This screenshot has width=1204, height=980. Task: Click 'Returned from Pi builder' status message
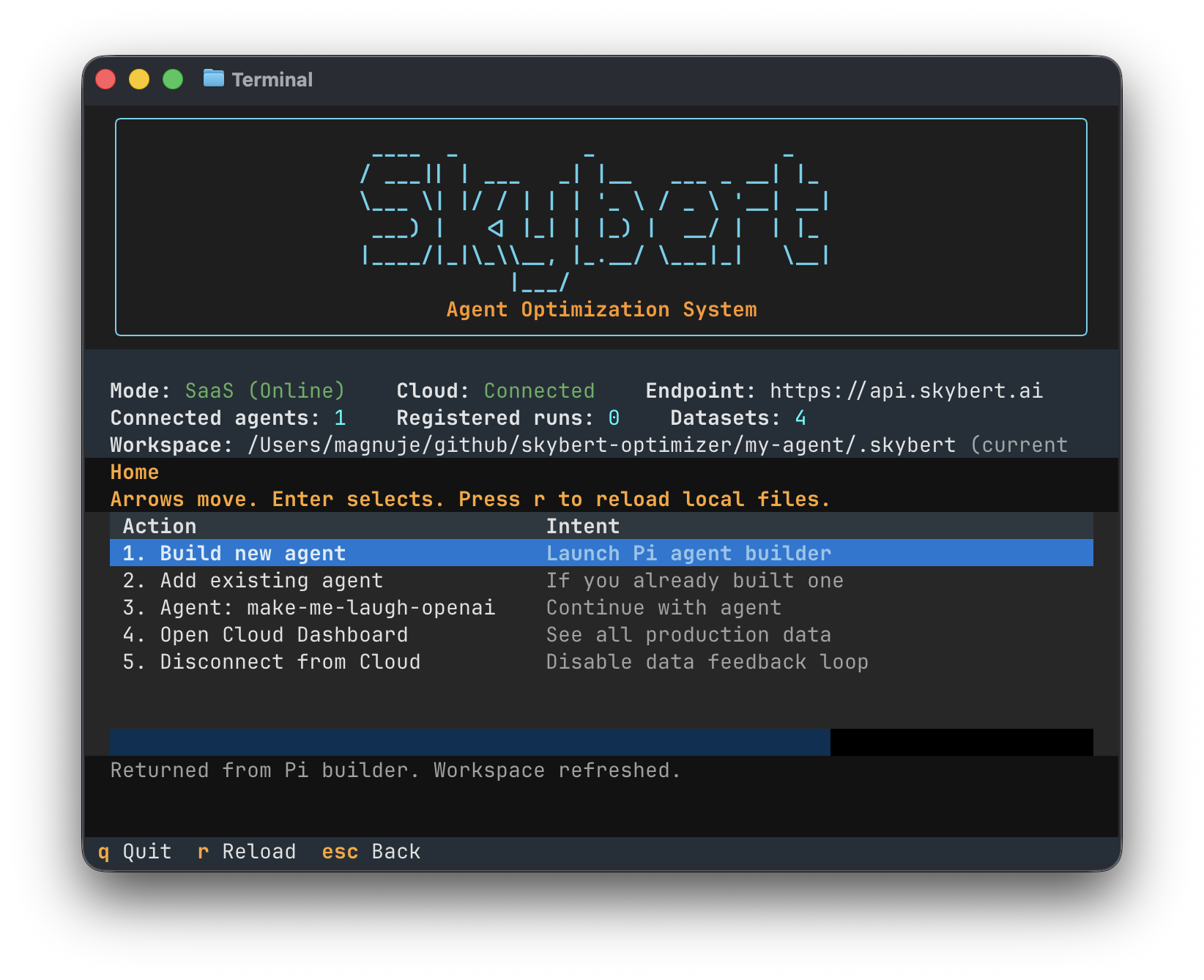click(x=395, y=771)
